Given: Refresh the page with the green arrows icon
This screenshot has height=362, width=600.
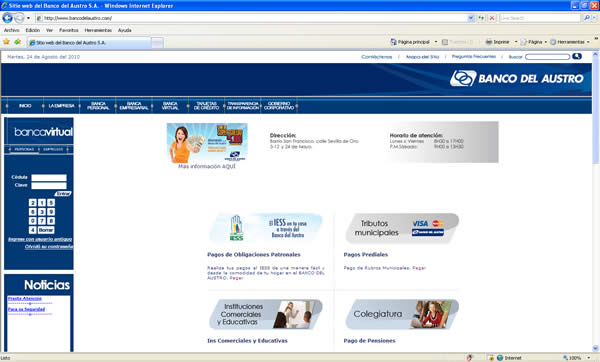Looking at the screenshot, I should (x=481, y=18).
